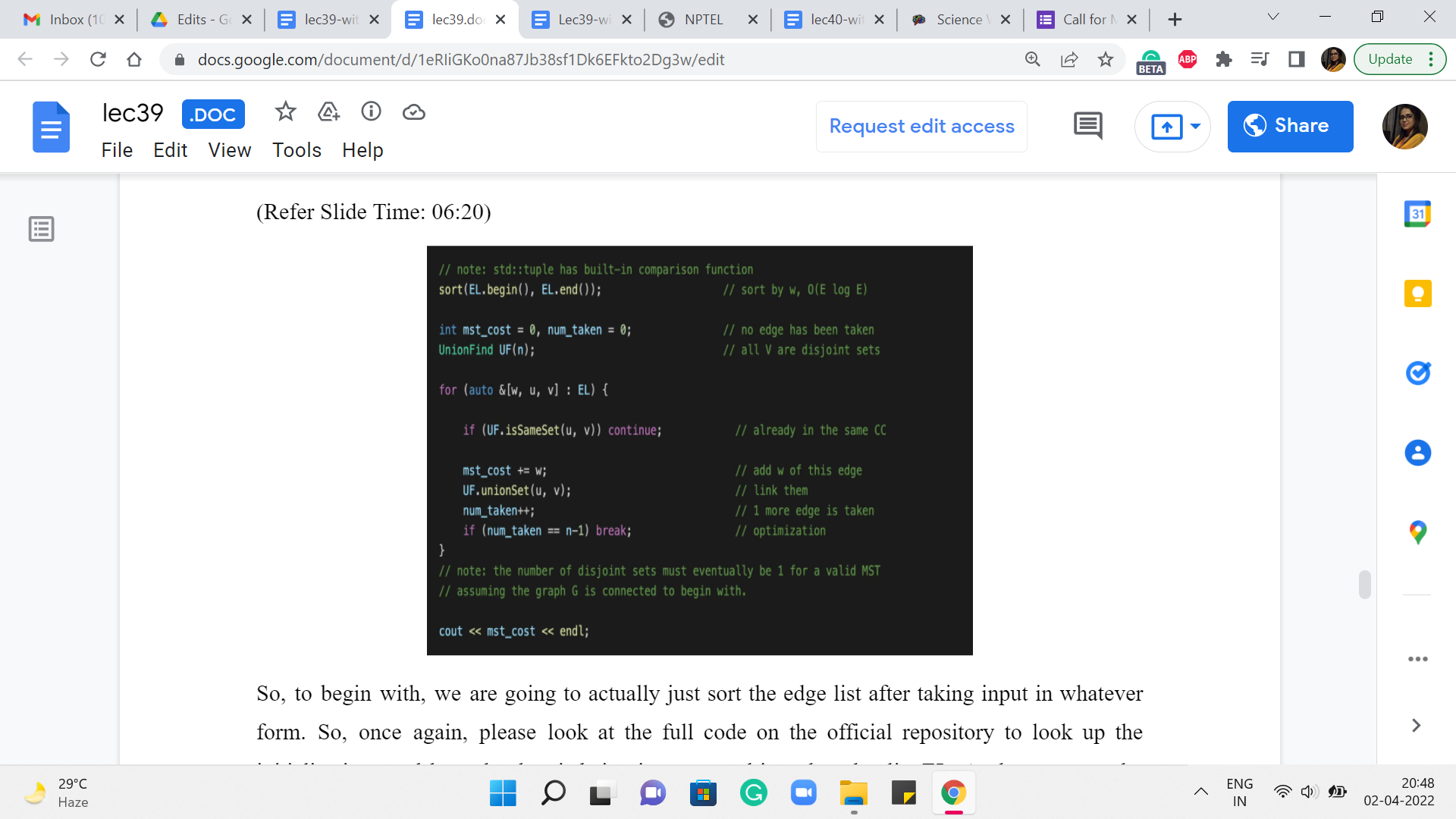Click the document vertical scrollbar thumb

pyautogui.click(x=1364, y=585)
